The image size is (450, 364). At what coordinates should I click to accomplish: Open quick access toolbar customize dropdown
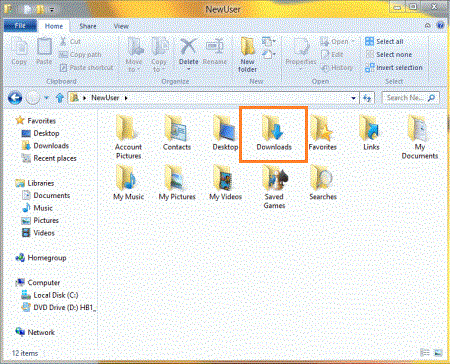click(x=52, y=9)
